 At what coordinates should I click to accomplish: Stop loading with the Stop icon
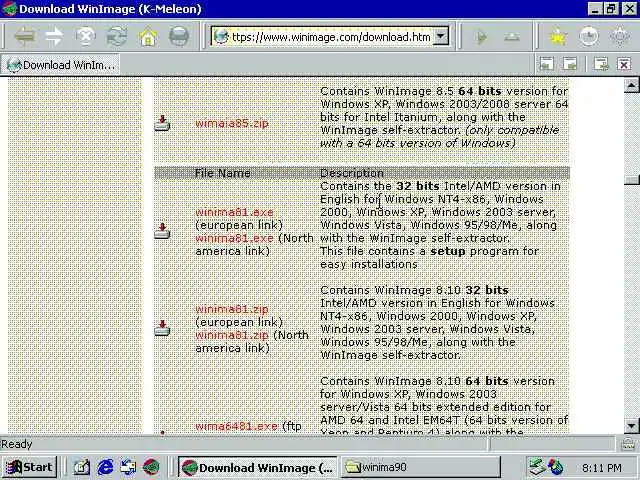click(x=85, y=37)
